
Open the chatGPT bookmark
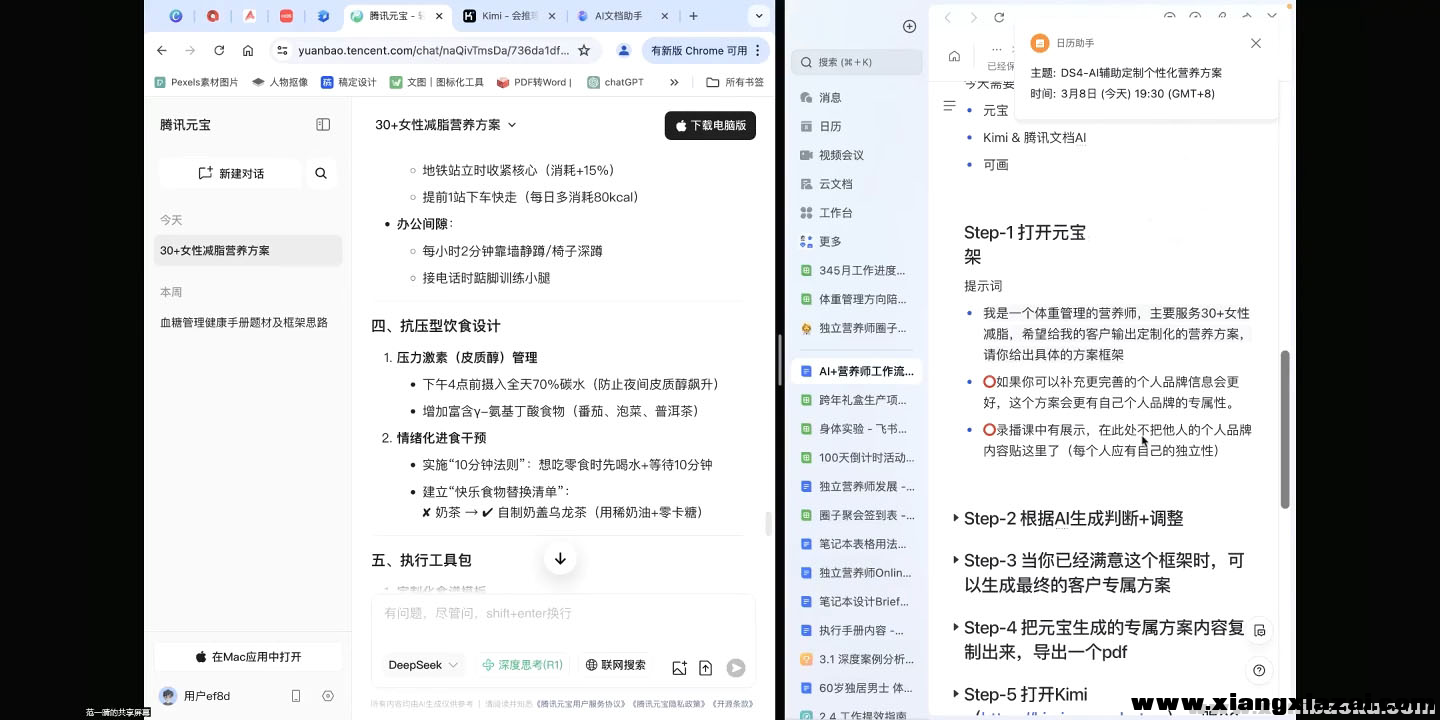click(x=616, y=82)
